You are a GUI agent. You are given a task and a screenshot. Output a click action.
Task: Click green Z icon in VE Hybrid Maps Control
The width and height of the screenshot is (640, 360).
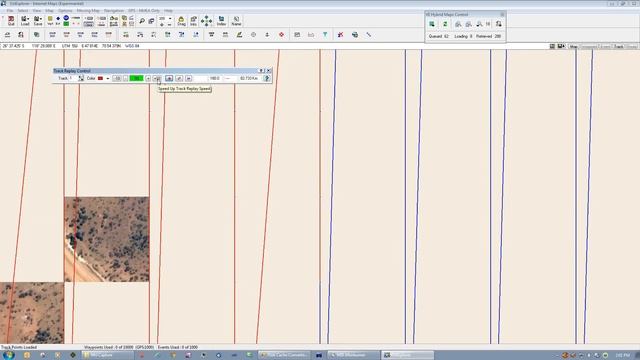(445, 24)
